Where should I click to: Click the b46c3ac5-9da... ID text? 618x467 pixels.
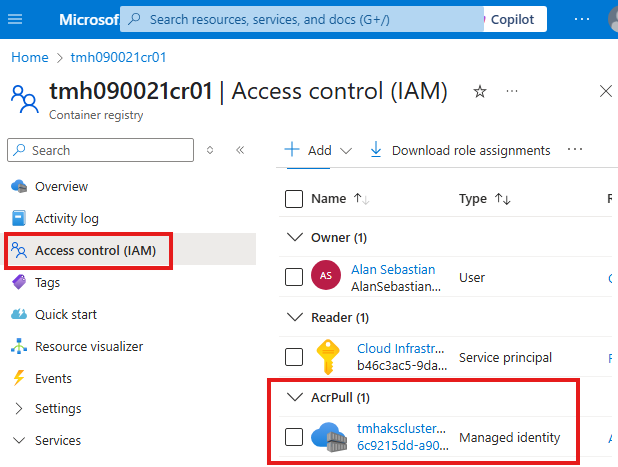click(x=402, y=365)
